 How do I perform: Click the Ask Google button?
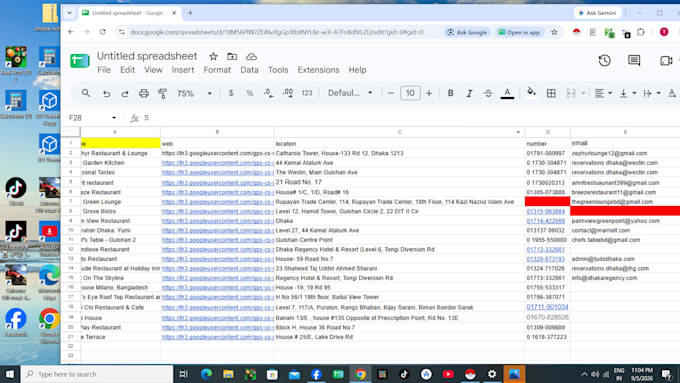467,32
